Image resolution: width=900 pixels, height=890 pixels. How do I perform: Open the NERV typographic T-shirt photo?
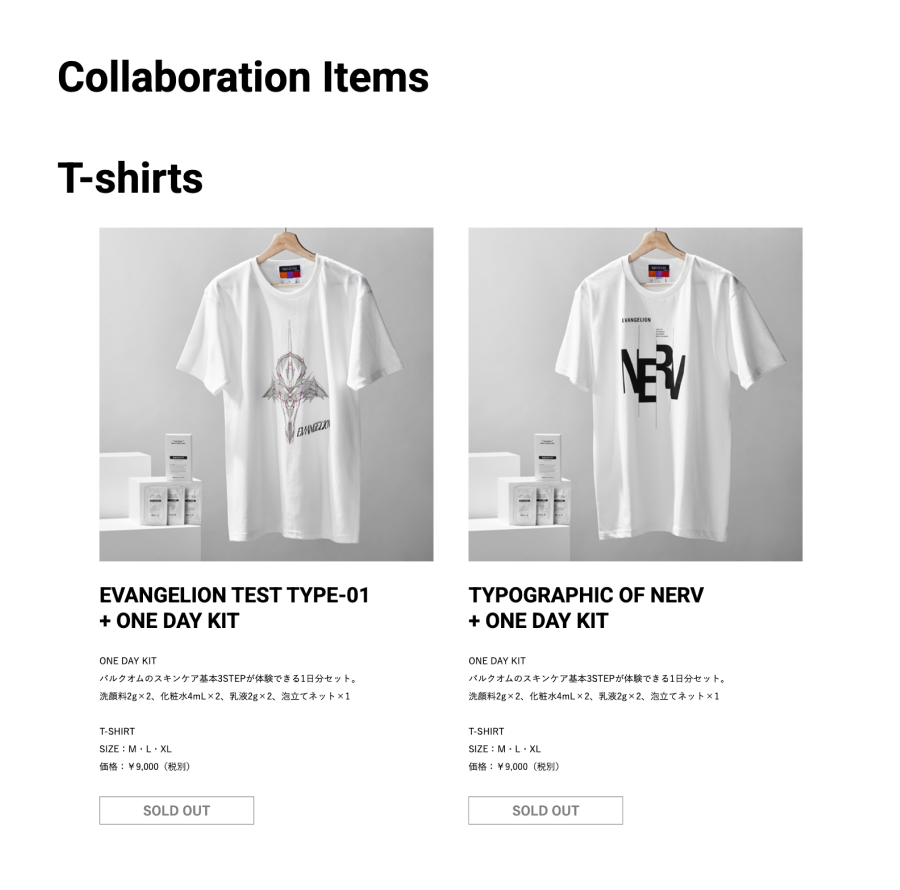click(x=635, y=394)
